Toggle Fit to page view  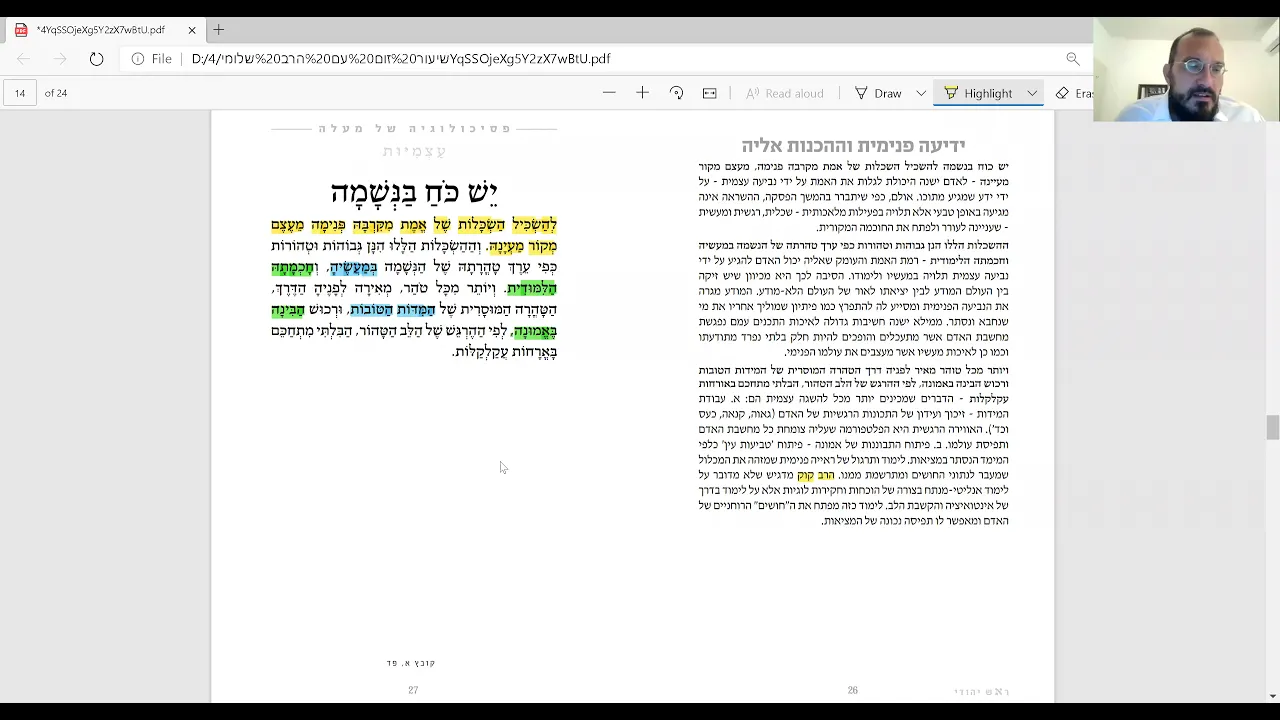tap(709, 93)
